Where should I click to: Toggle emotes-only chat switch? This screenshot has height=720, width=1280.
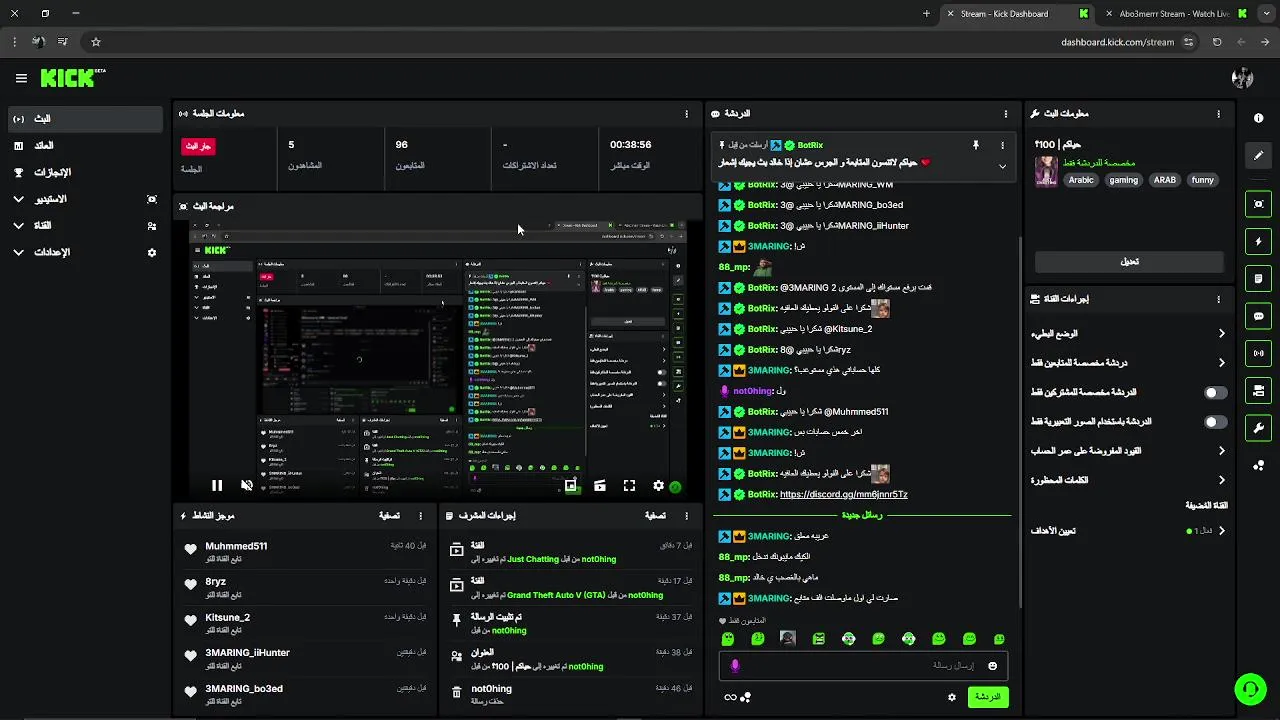[1215, 422]
